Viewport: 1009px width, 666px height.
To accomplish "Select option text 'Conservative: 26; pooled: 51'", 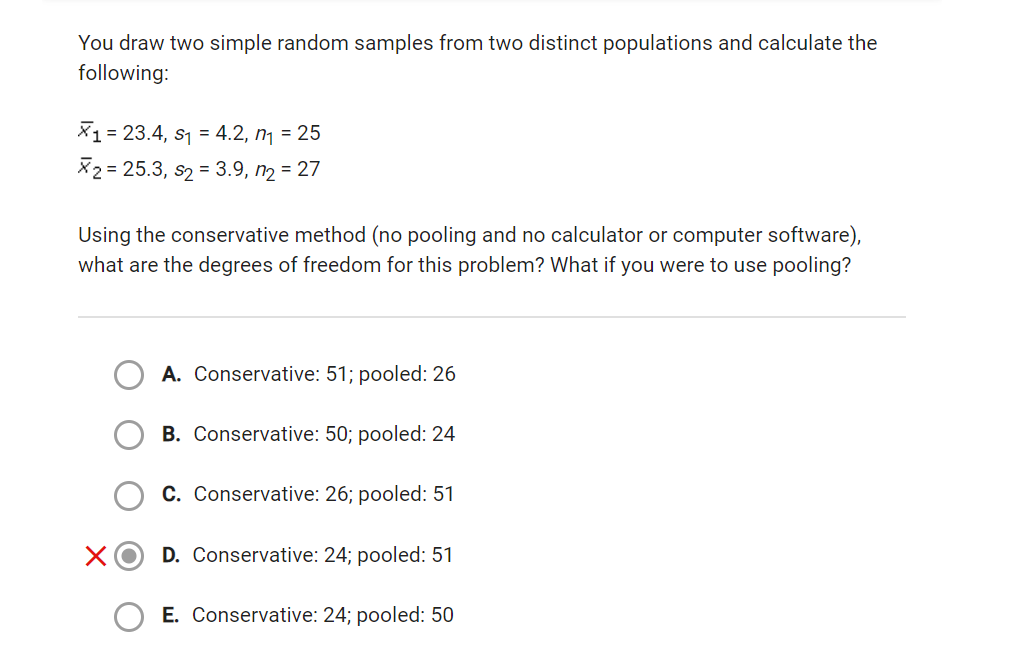I will [325, 494].
